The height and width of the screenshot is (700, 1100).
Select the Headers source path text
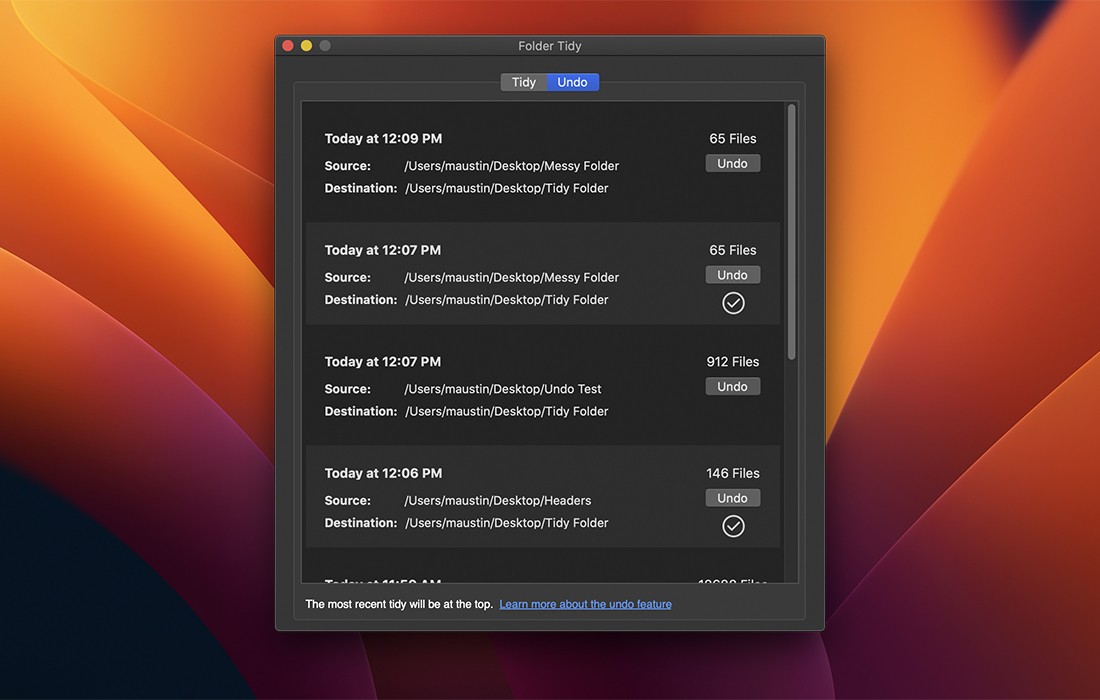(497, 500)
